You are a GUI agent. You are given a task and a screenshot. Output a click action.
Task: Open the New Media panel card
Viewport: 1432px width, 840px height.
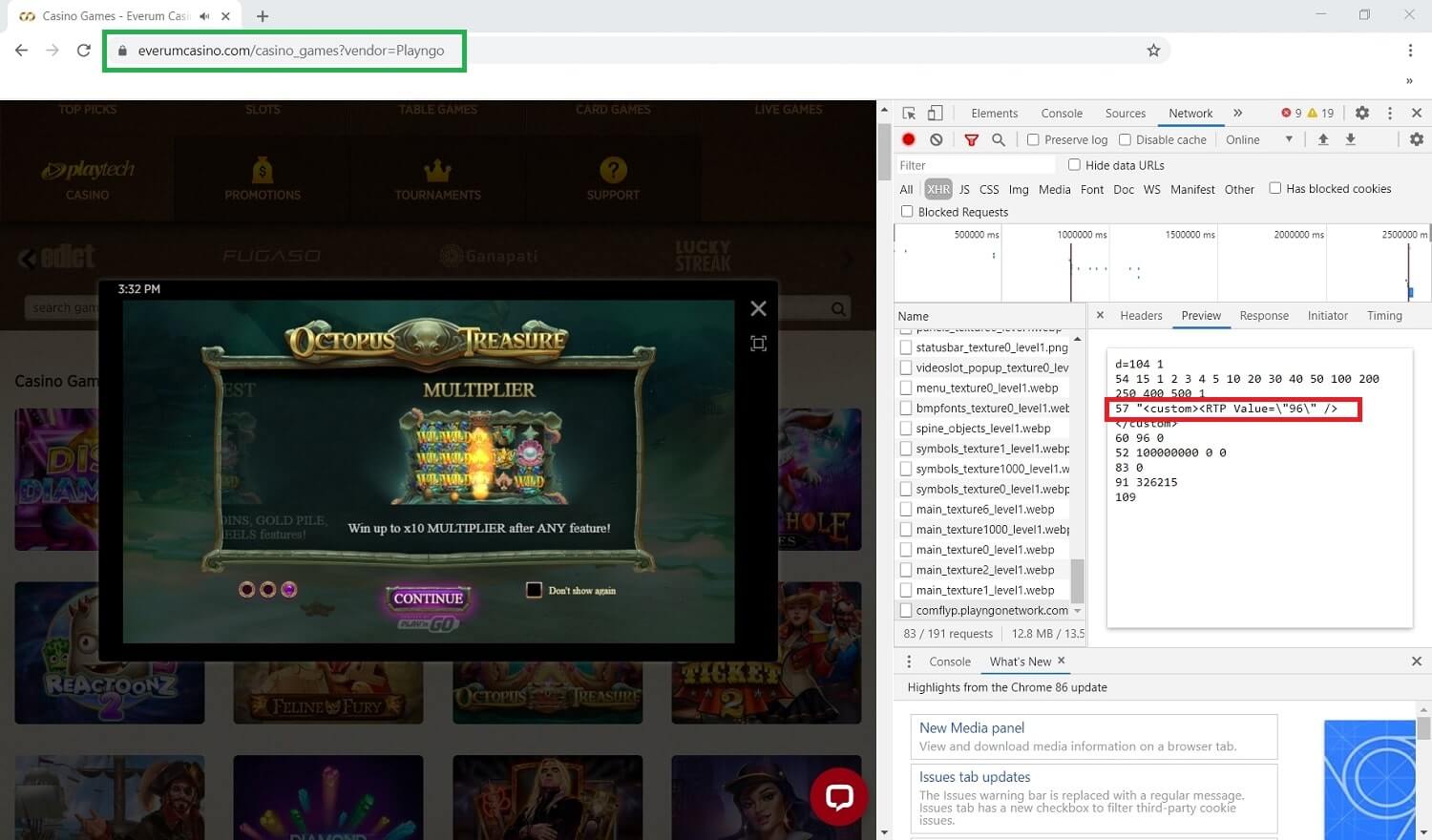[1094, 737]
